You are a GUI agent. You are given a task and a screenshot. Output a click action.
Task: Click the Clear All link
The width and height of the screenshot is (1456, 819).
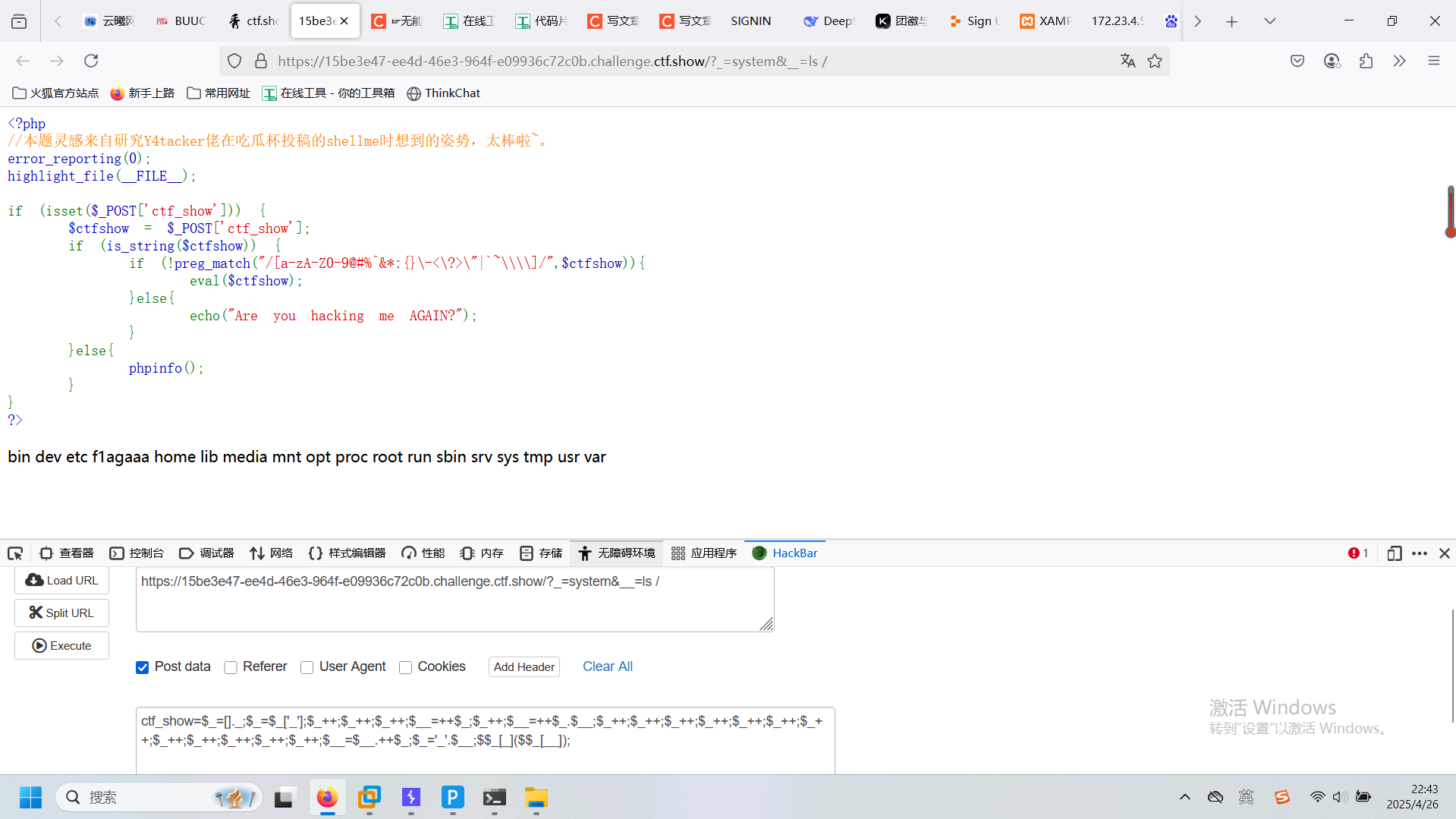point(608,666)
